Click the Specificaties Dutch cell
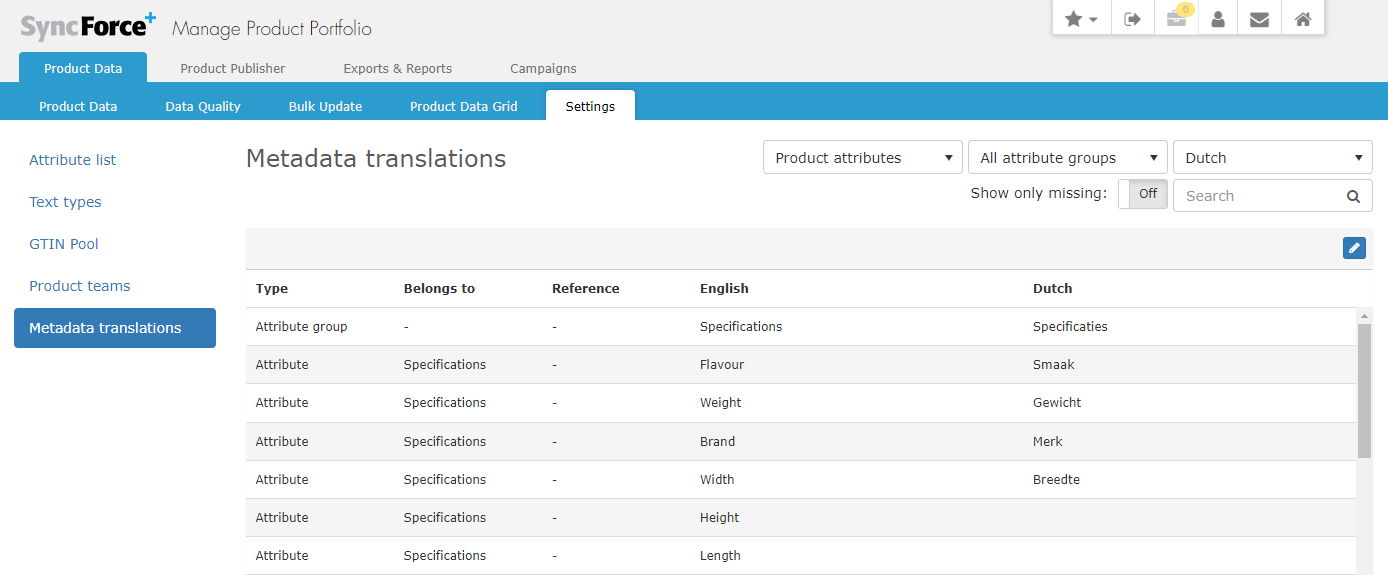The height and width of the screenshot is (575, 1388). (x=1070, y=326)
